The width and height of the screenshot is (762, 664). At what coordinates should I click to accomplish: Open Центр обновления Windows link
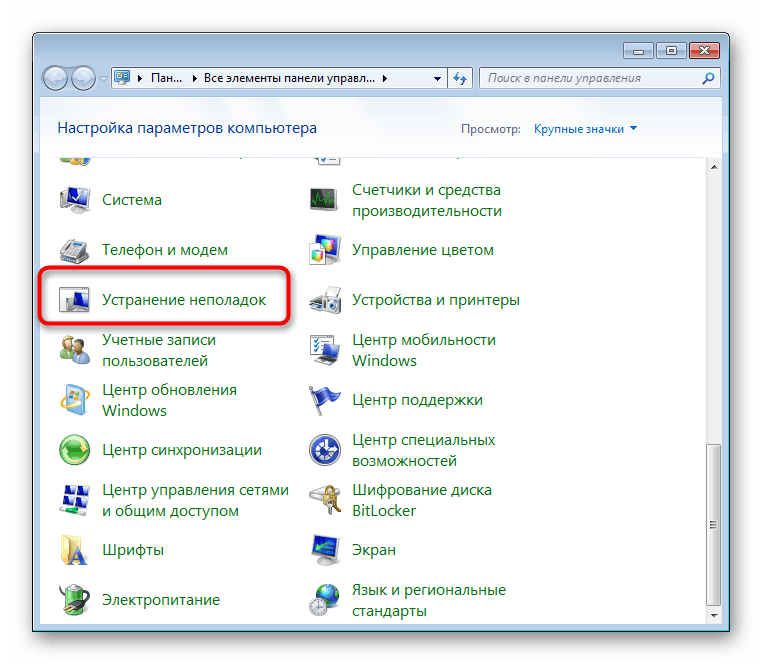tap(169, 400)
